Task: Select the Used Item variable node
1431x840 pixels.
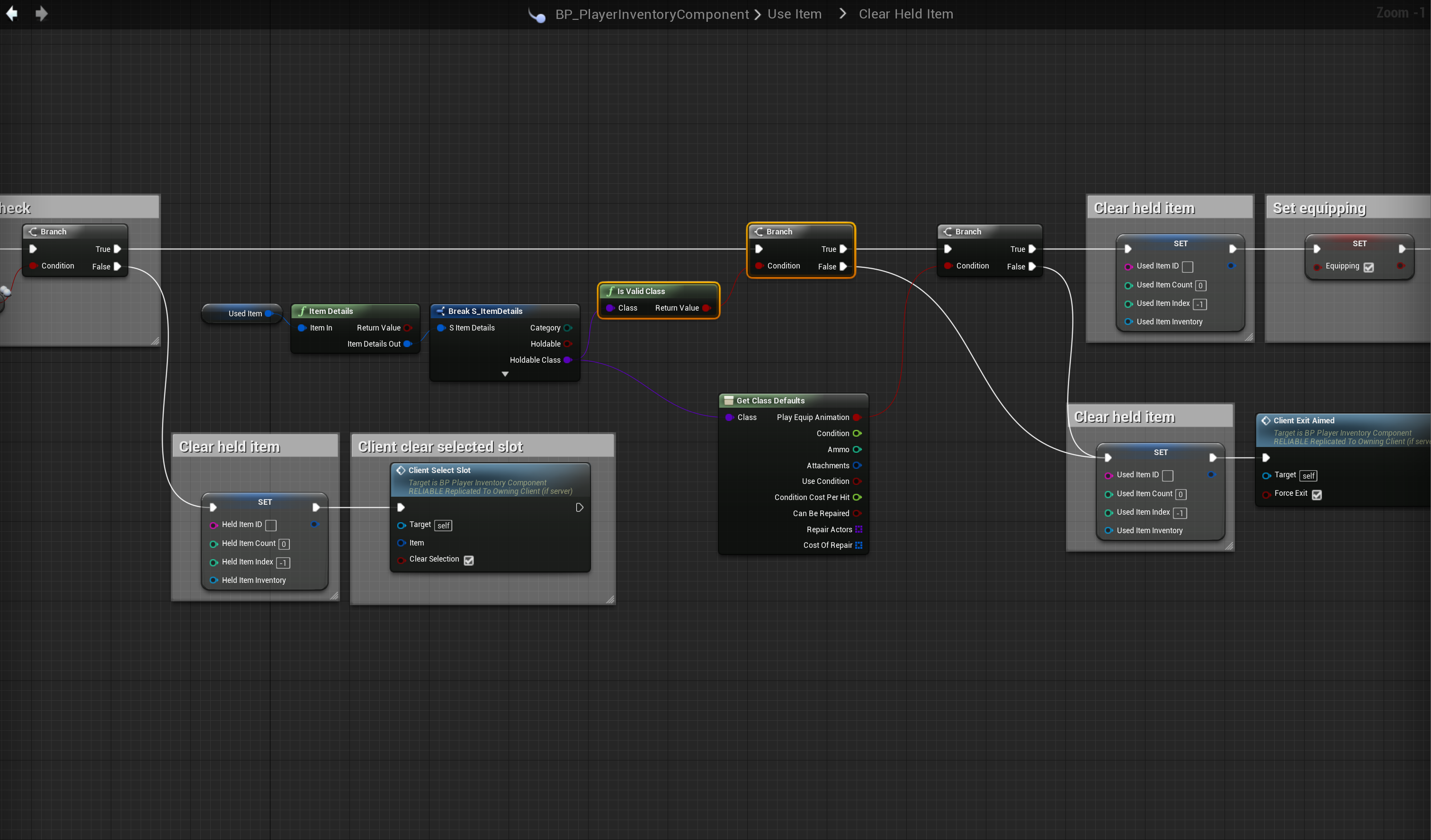Action: pos(244,313)
